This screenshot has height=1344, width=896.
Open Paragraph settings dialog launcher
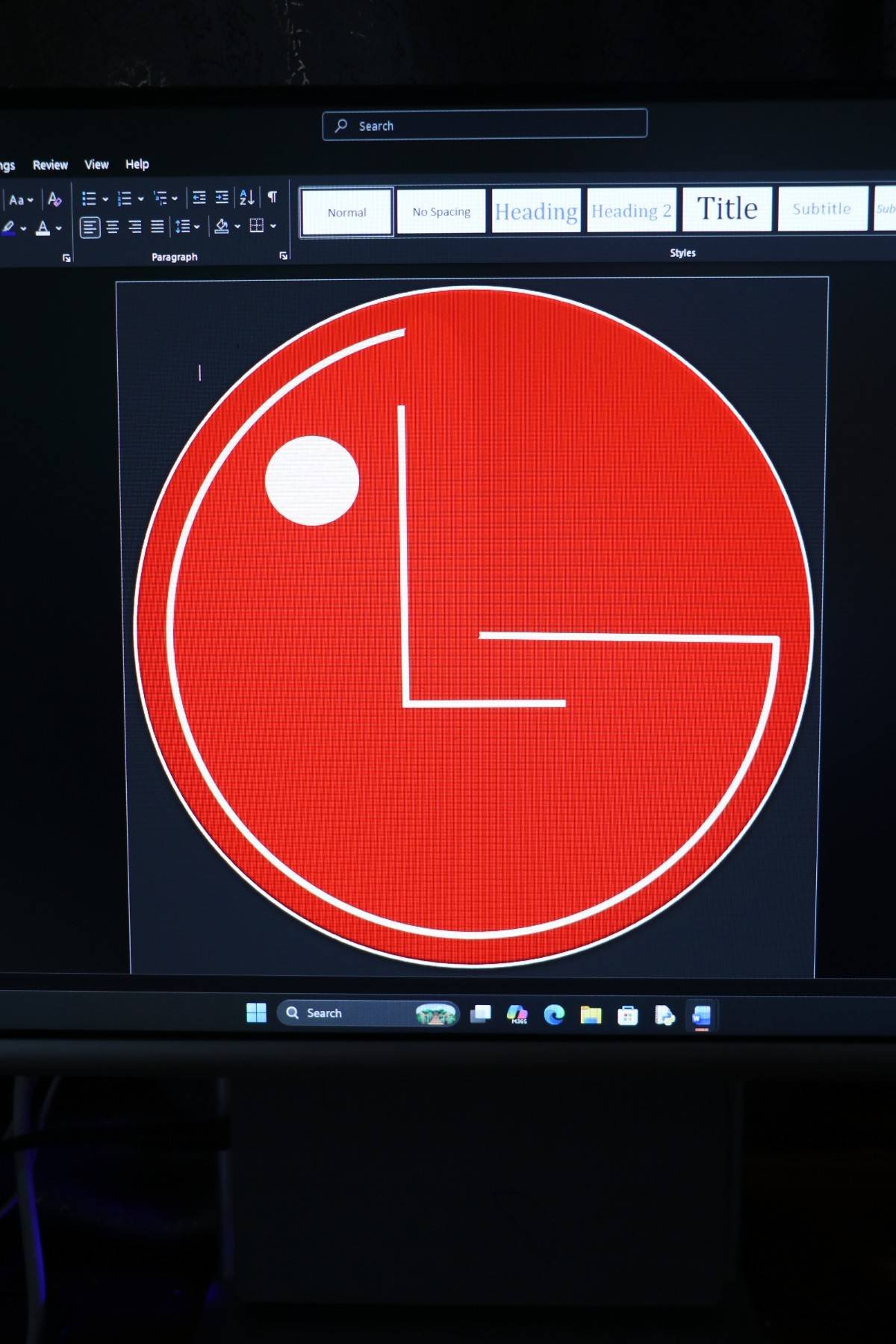284,256
